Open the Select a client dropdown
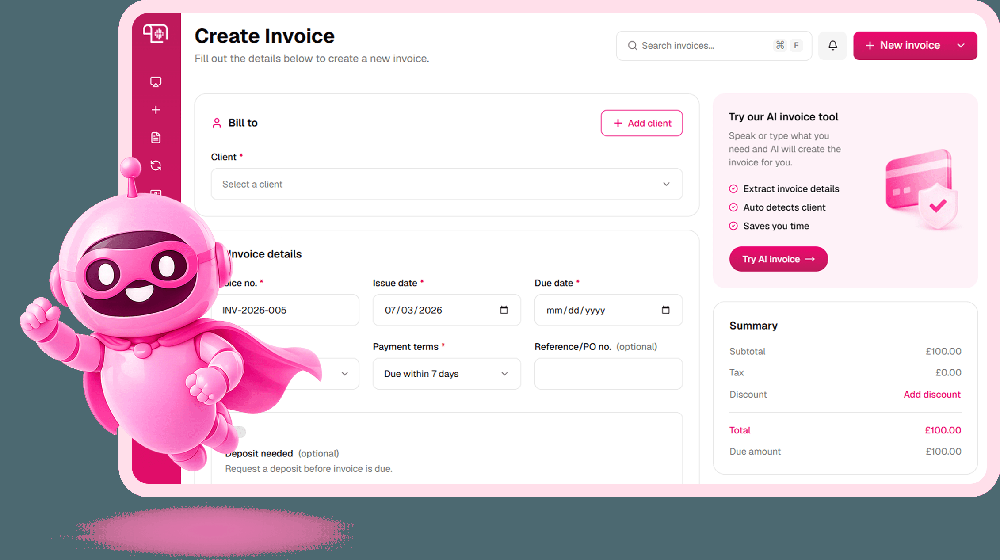This screenshot has width=1000, height=560. (446, 184)
